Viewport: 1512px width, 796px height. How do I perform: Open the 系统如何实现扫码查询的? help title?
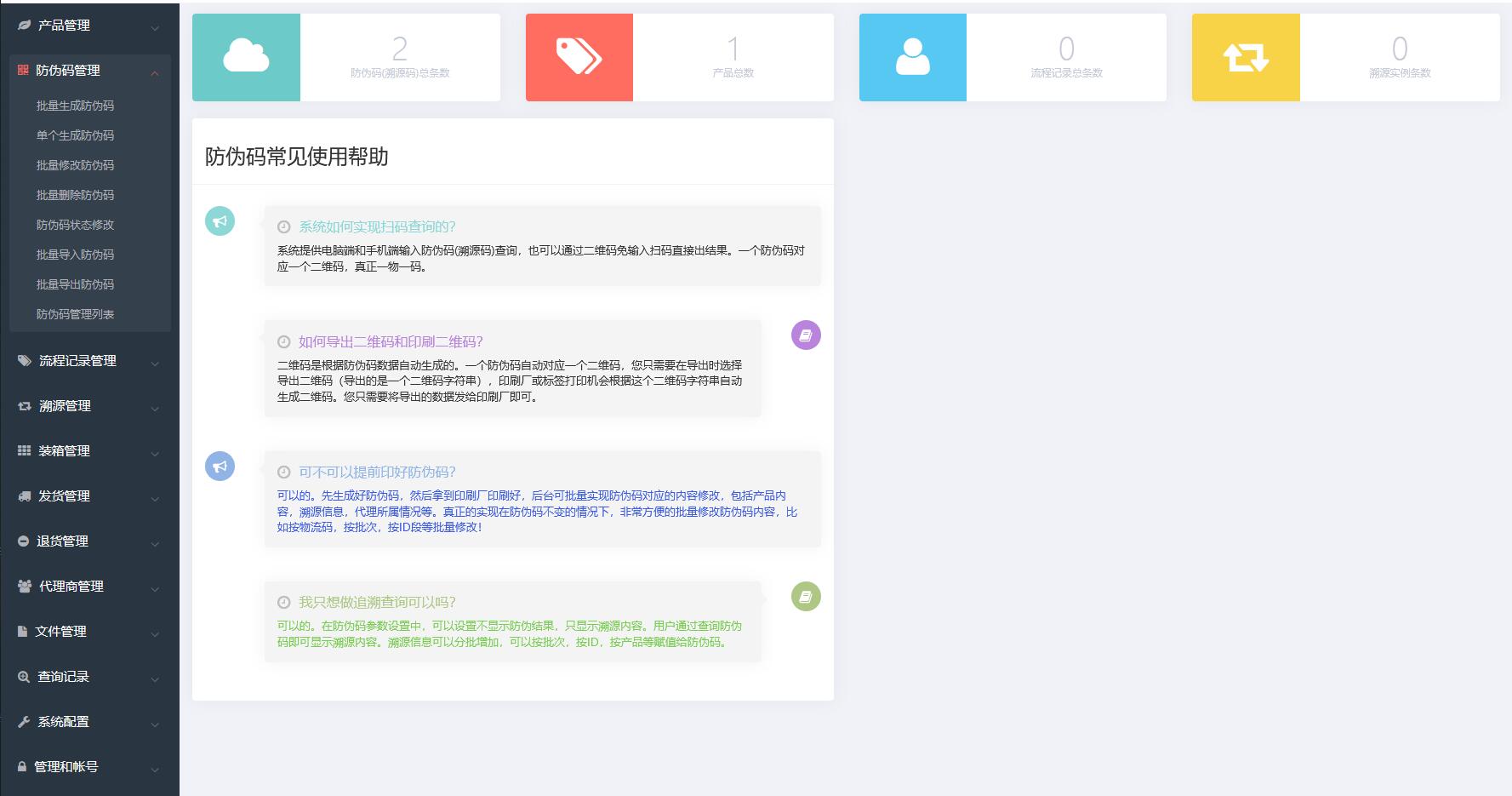pyautogui.click(x=377, y=226)
